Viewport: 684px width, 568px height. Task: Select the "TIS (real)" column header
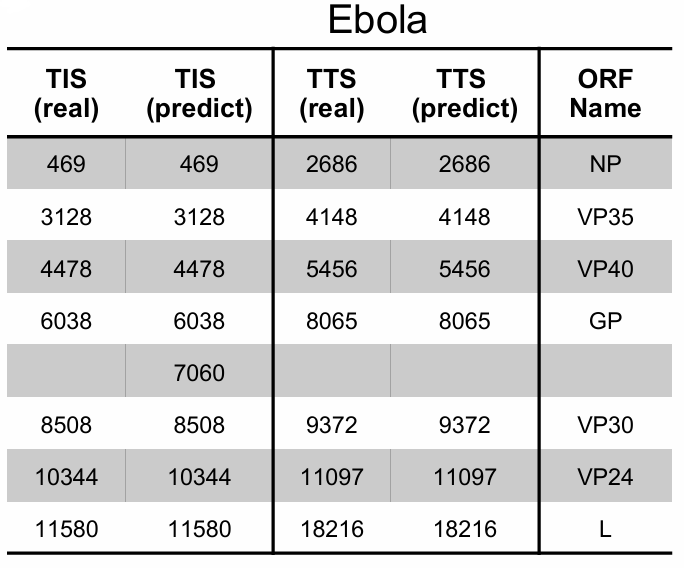[66, 93]
